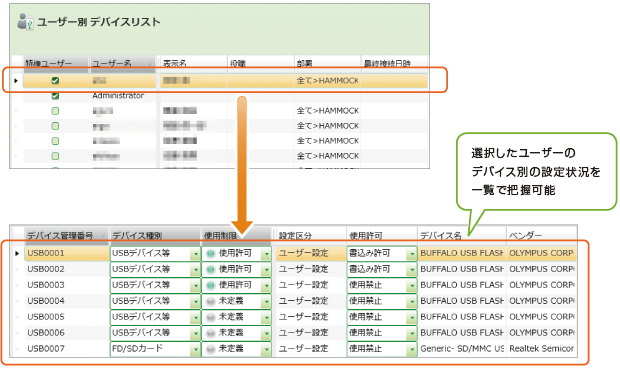The image size is (620, 370).
Task: Open 使用制限 dropdown for USB0001
Action: pyautogui.click(x=267, y=254)
